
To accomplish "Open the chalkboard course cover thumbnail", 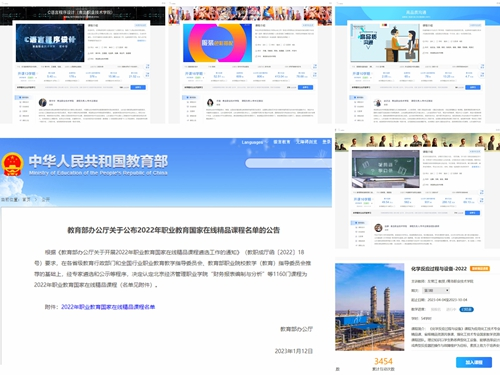I will click(x=386, y=169).
